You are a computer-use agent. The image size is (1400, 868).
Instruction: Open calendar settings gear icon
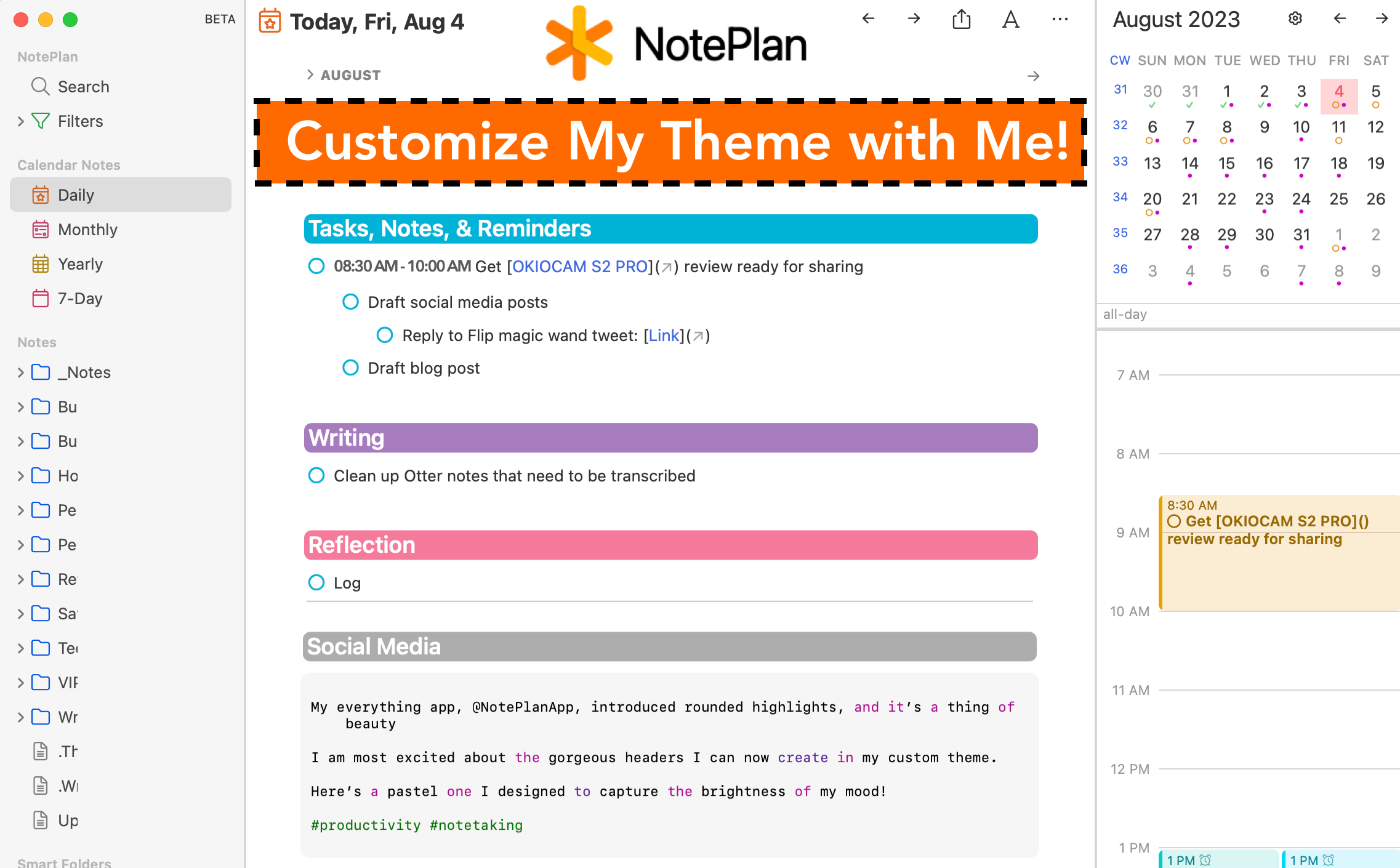pos(1295,19)
